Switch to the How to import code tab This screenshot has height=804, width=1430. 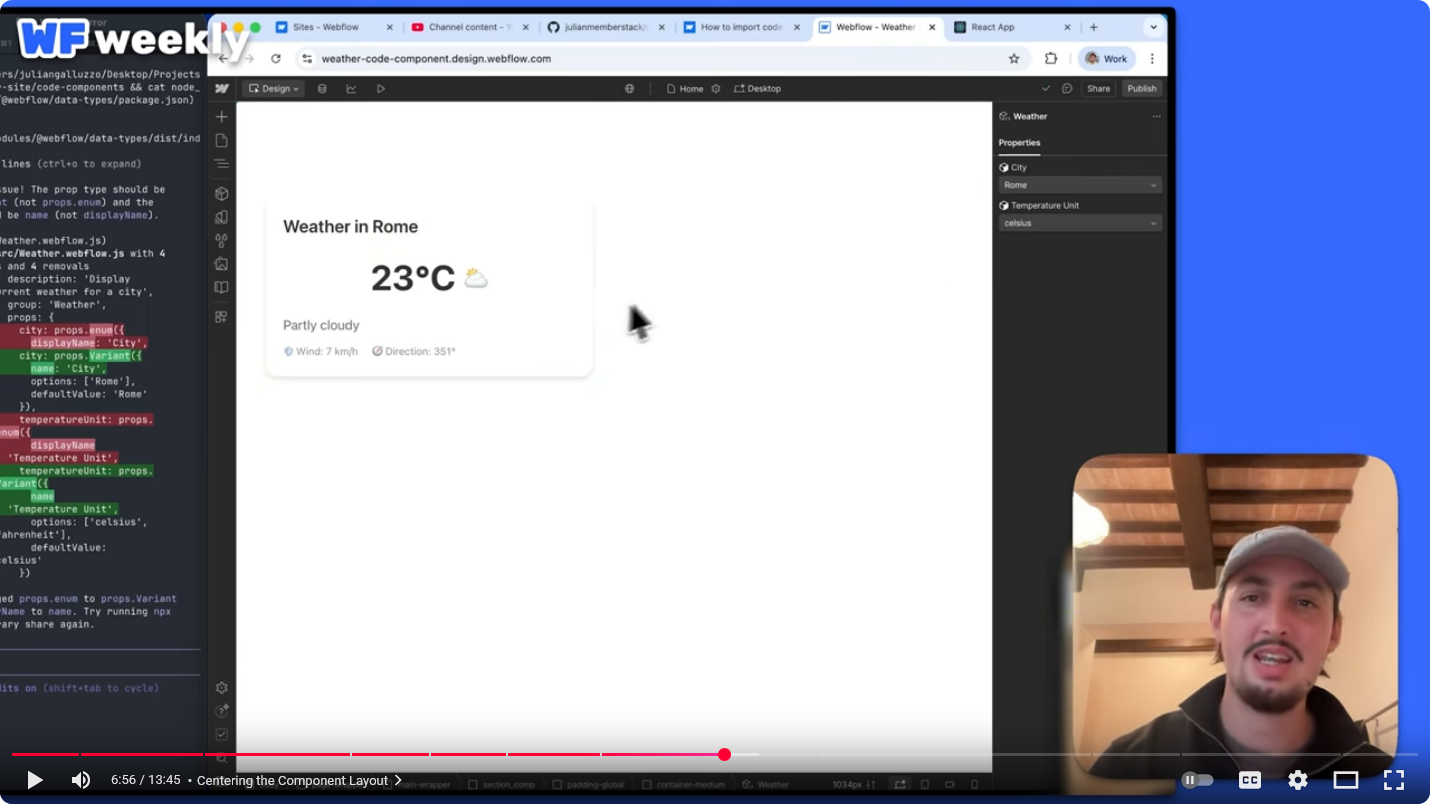point(741,27)
